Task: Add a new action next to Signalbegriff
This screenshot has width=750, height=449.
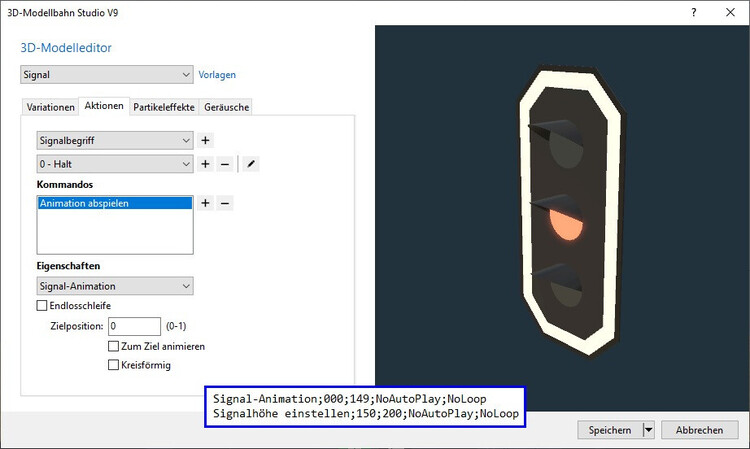Action: coord(205,141)
